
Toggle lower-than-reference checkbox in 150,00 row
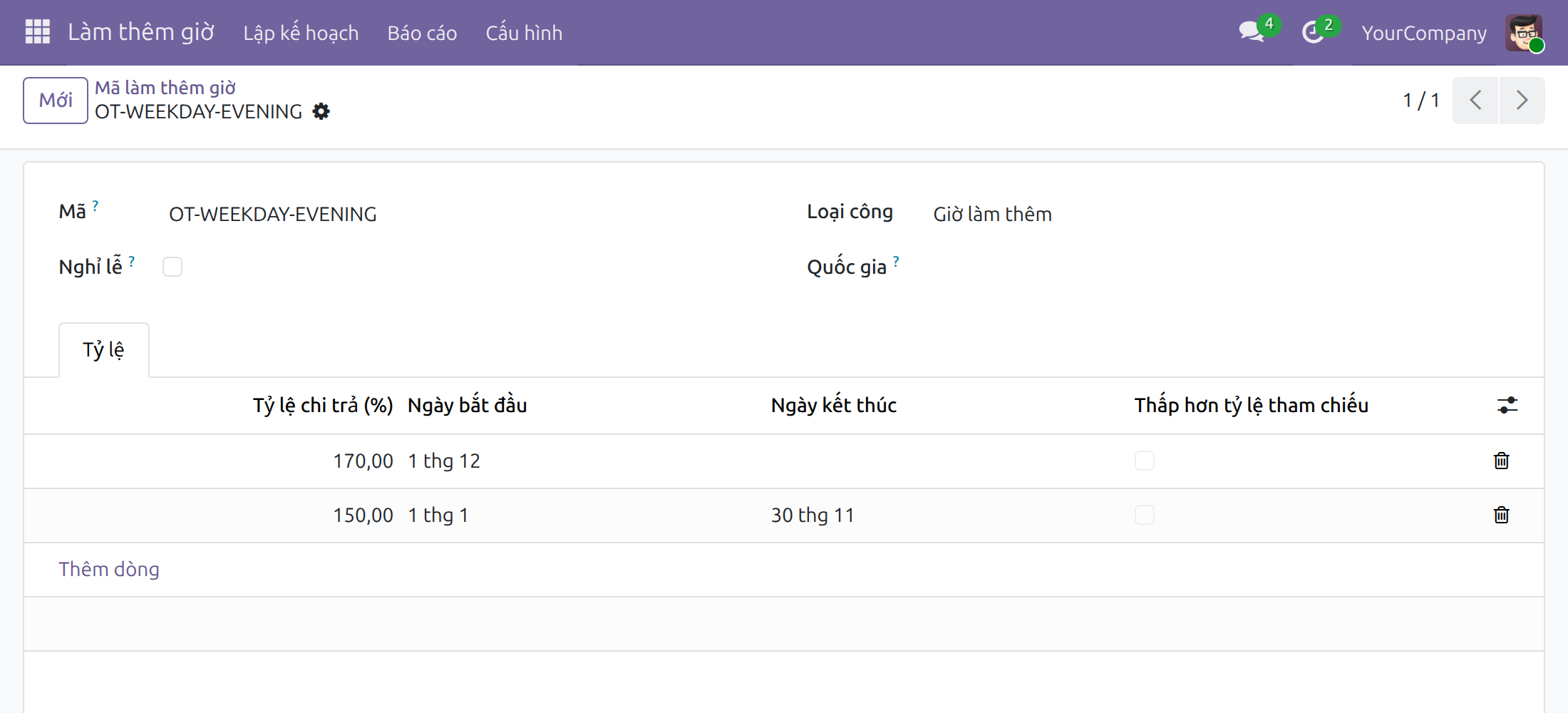[1145, 515]
